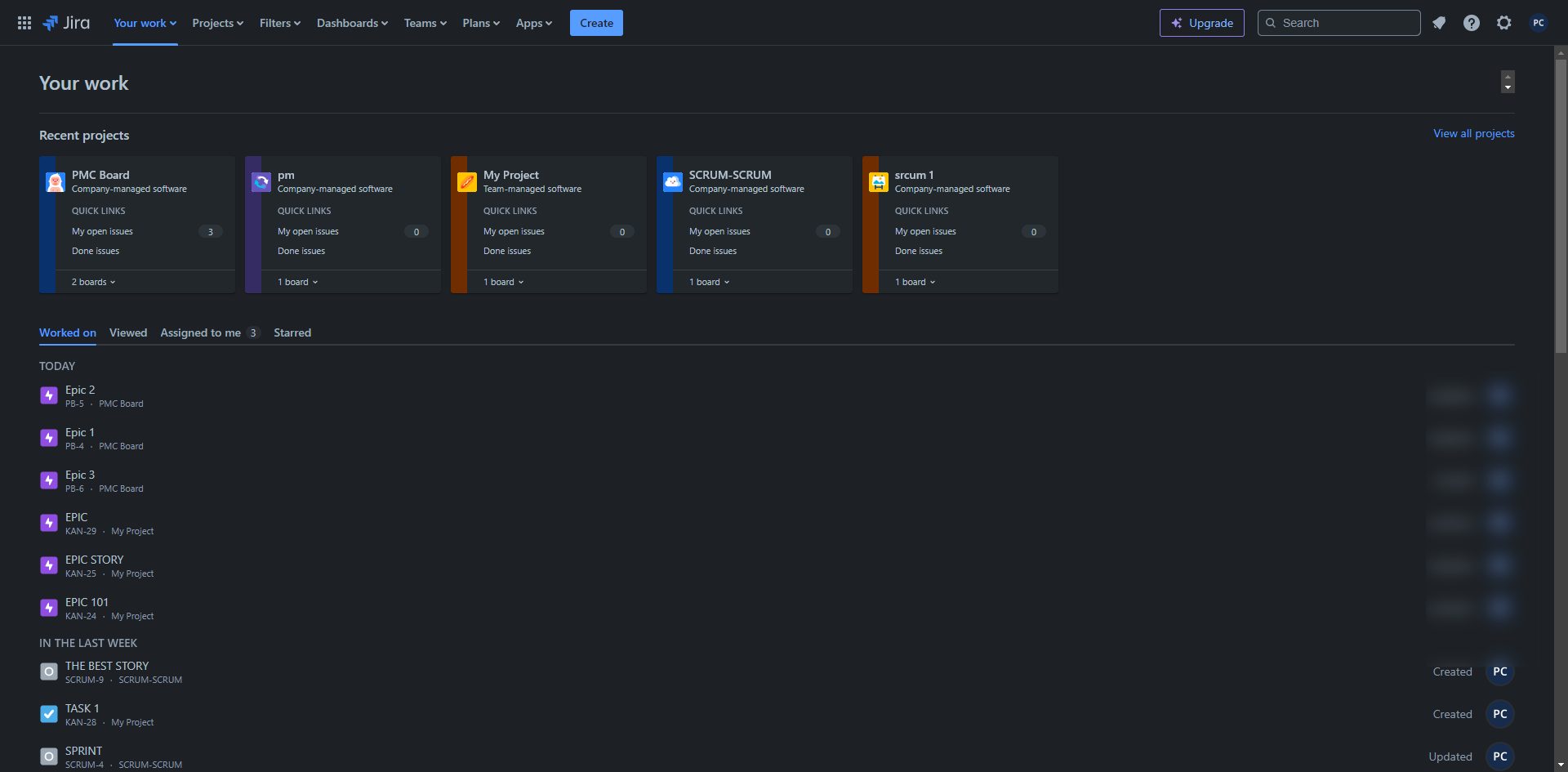Click the TASK 1 checkbox task icon
This screenshot has width=1568, height=772.
click(49, 714)
